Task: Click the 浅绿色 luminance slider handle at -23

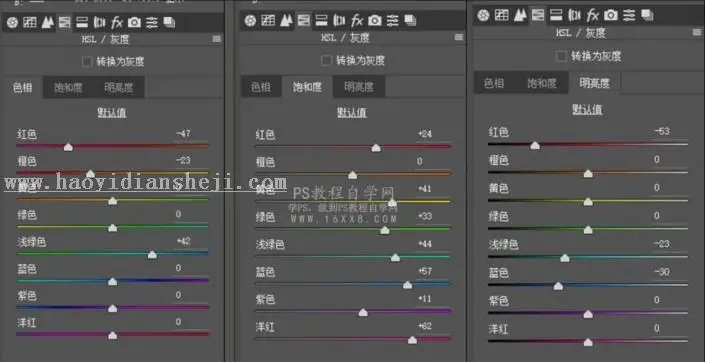Action: (565, 258)
